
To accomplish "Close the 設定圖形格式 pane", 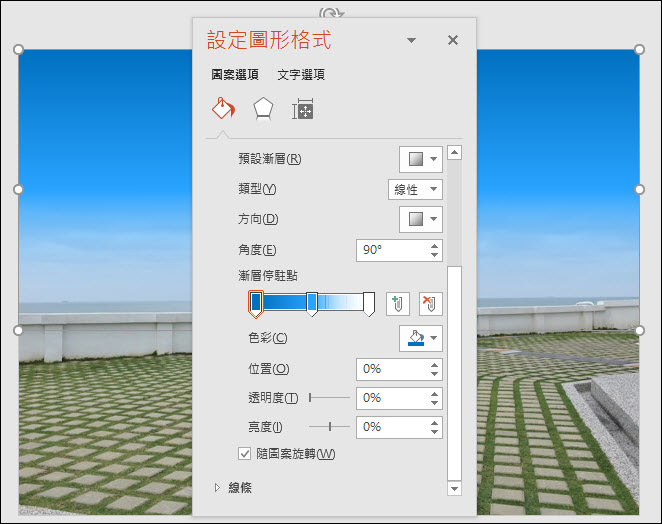I will tap(453, 40).
